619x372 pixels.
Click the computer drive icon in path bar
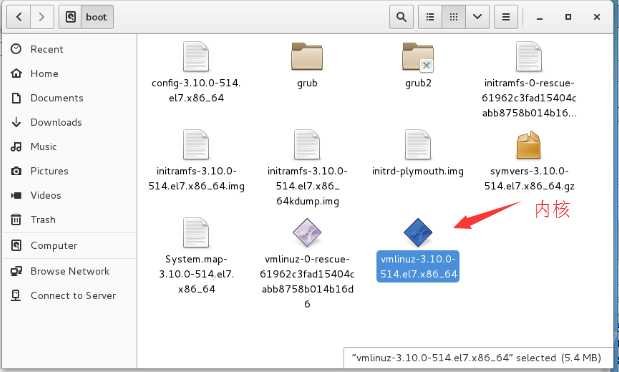70,17
